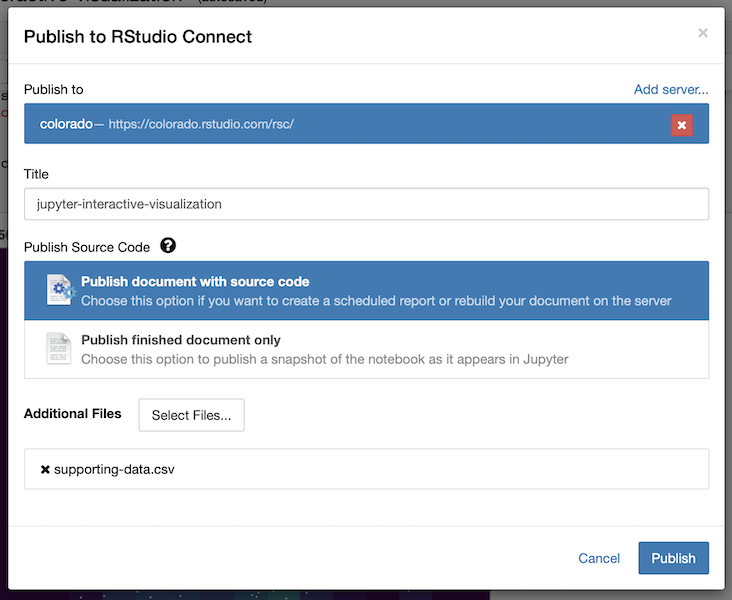Image resolution: width=732 pixels, height=600 pixels.
Task: Click the Publish Source Code label
Action: point(87,247)
